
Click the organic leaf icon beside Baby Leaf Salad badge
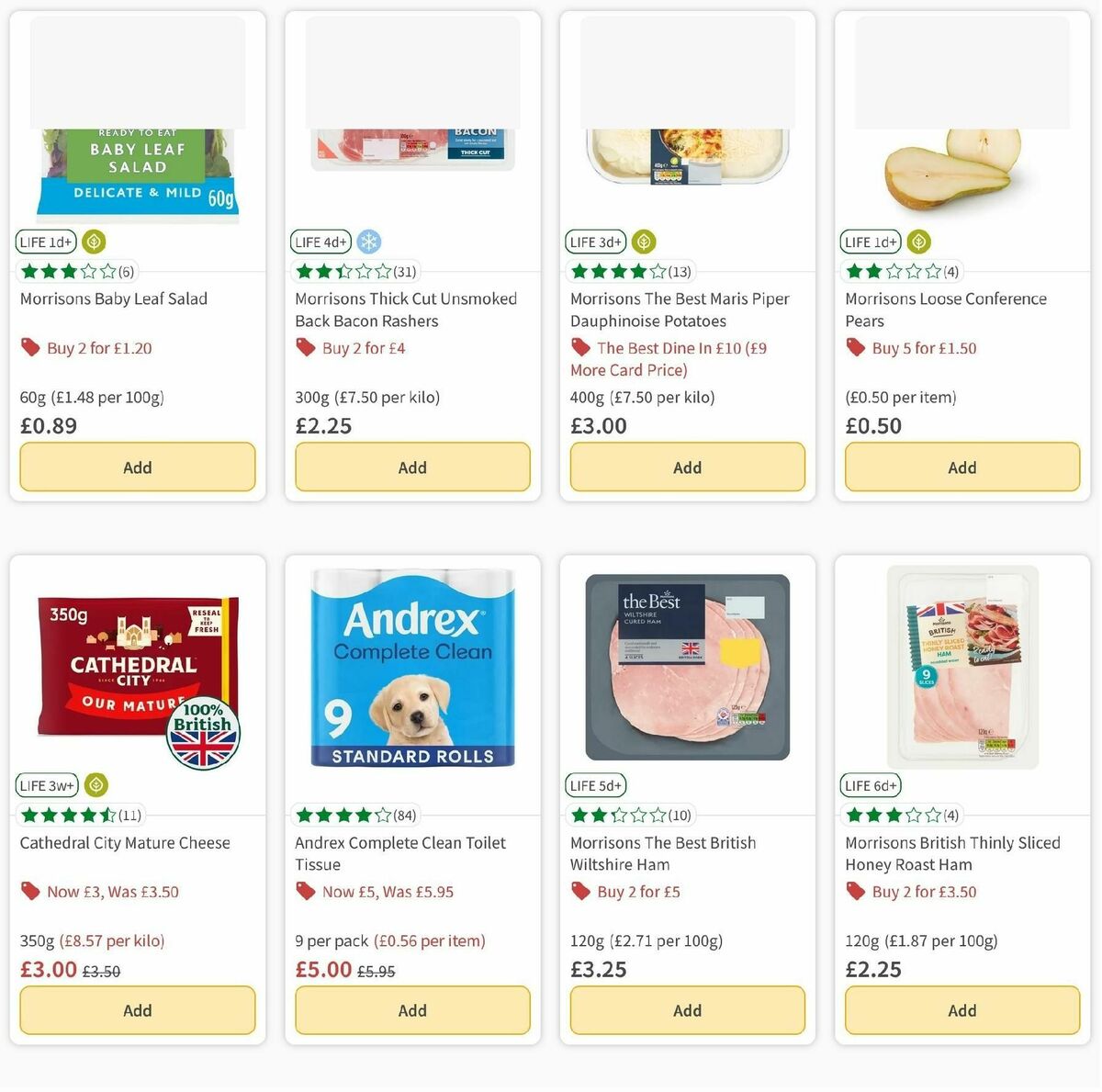tap(95, 242)
